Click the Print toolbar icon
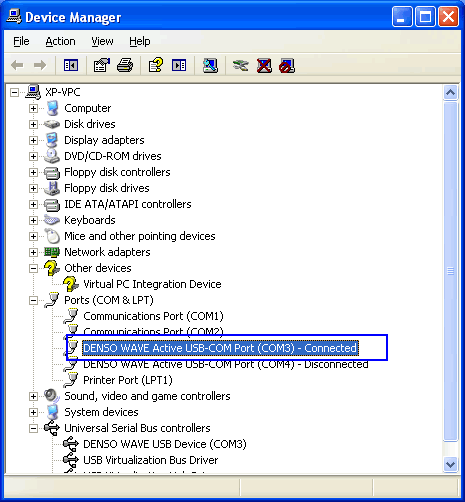The image size is (465, 502). pos(125,65)
